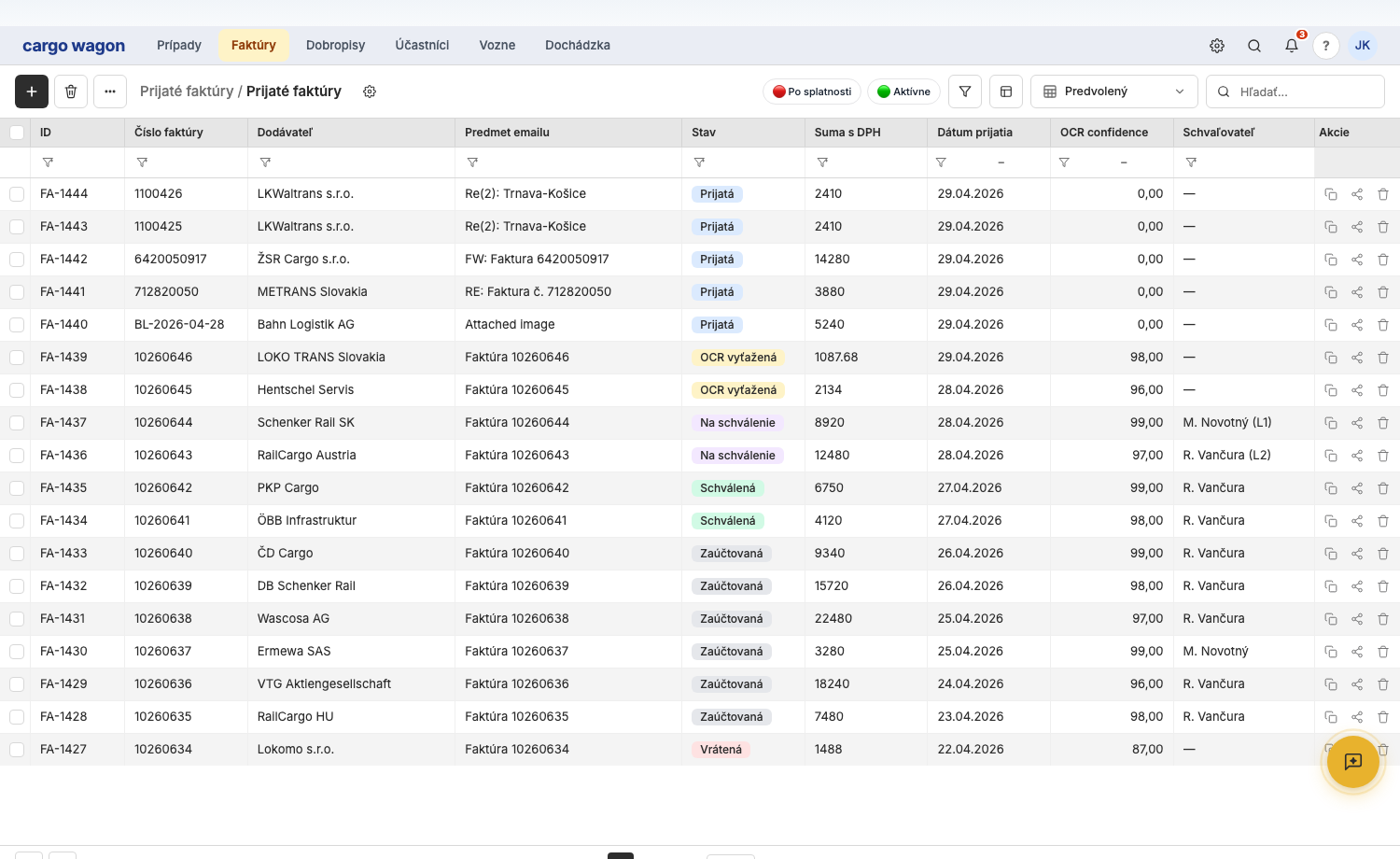Open notifications bell
Screen dimensions: 1400x859
(1292, 46)
